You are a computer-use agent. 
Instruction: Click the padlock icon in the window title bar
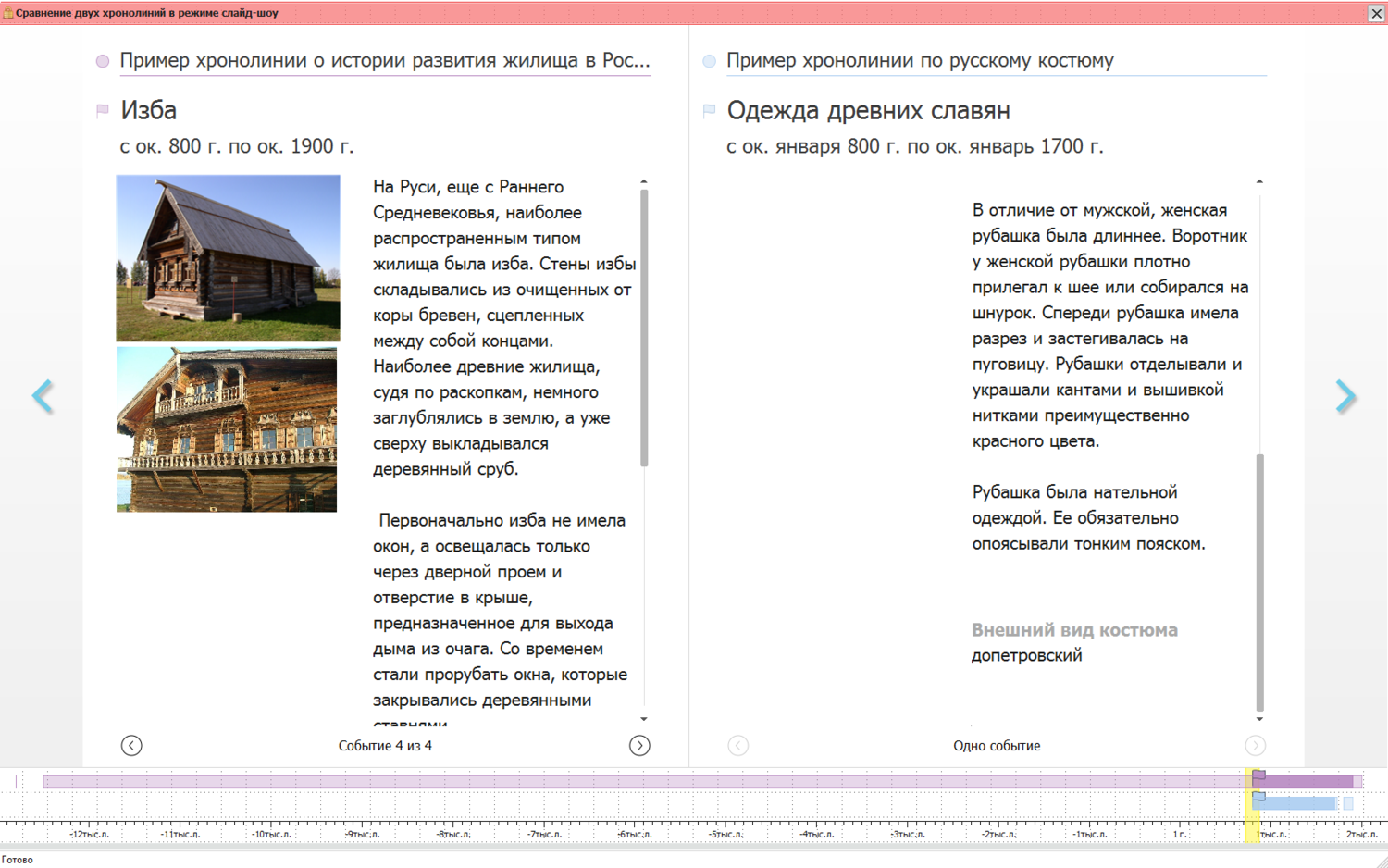(9, 14)
